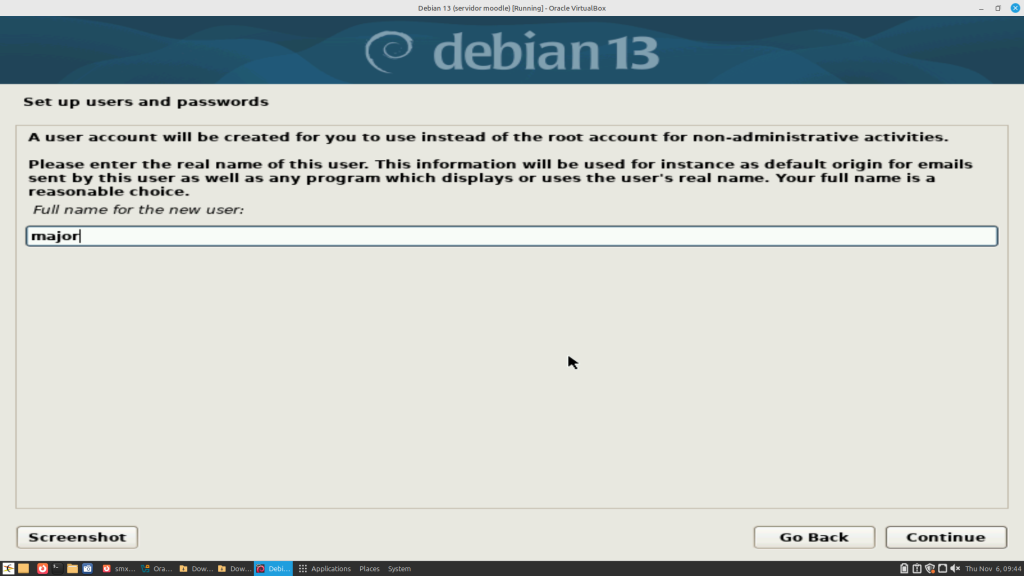The image size is (1024, 576).
Task: Open the Applications menu in the panel
Action: [x=325, y=569]
